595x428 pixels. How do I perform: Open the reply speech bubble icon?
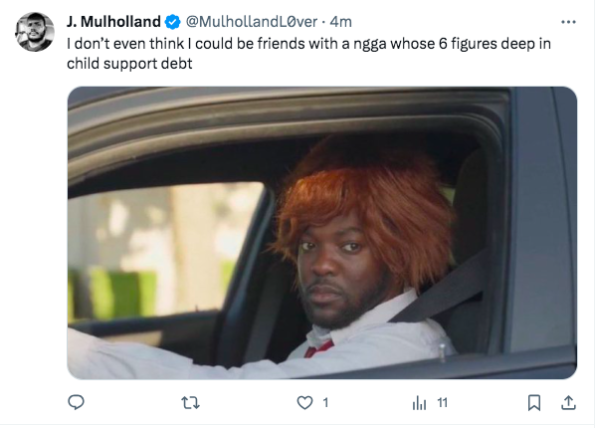pos(76,402)
